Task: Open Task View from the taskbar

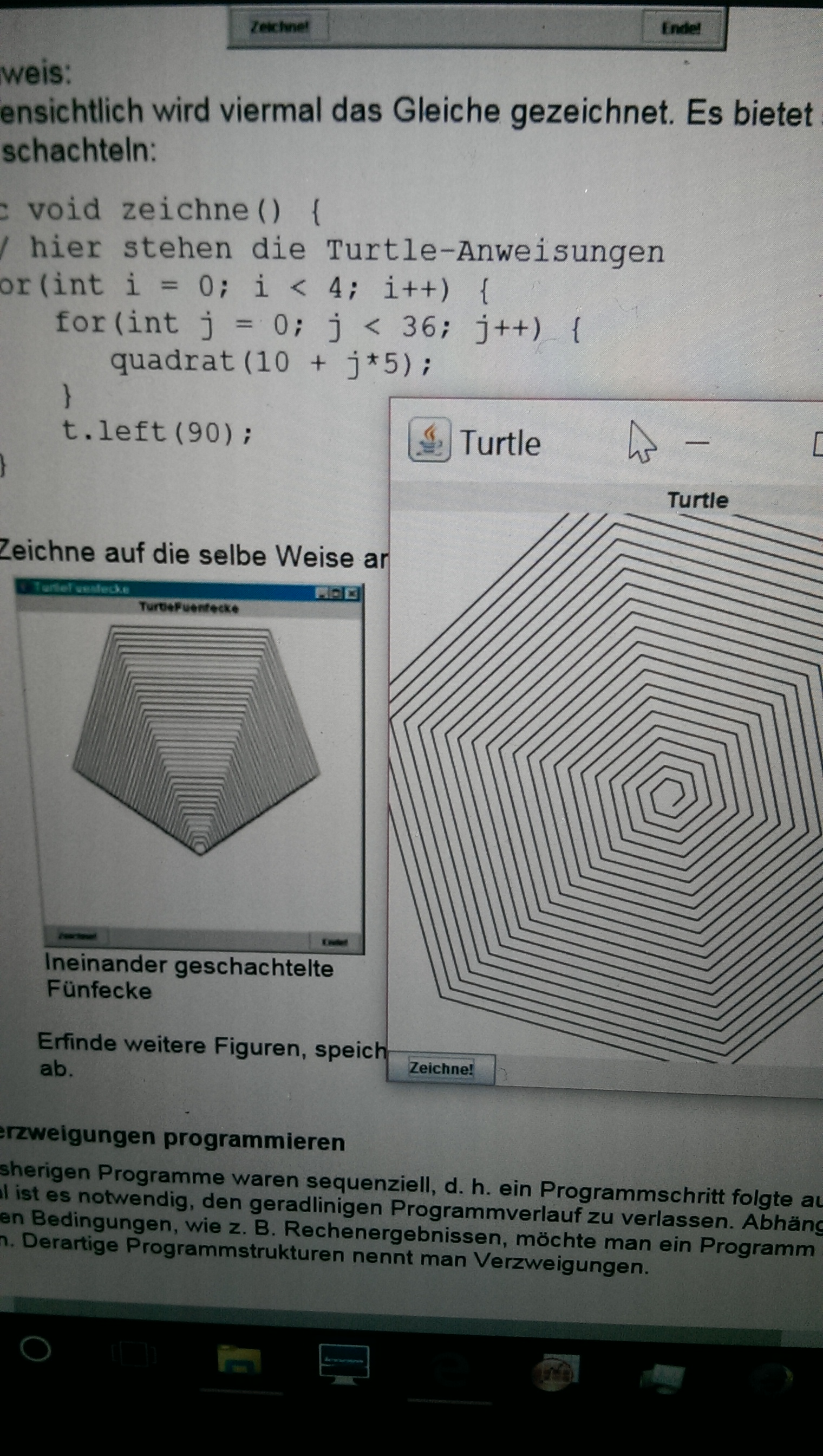Action: (x=133, y=1355)
